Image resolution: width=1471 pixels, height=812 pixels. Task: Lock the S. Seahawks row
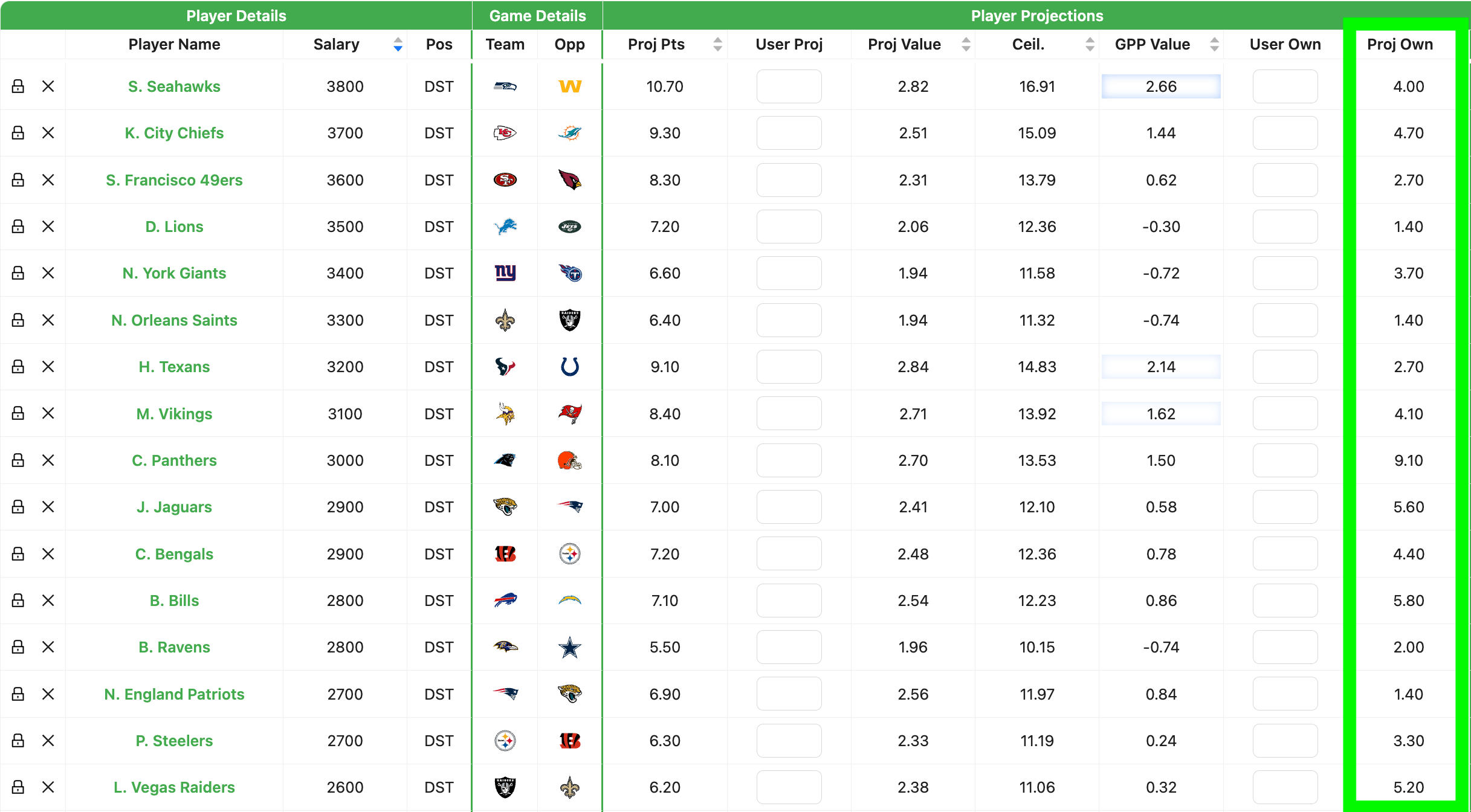coord(18,86)
